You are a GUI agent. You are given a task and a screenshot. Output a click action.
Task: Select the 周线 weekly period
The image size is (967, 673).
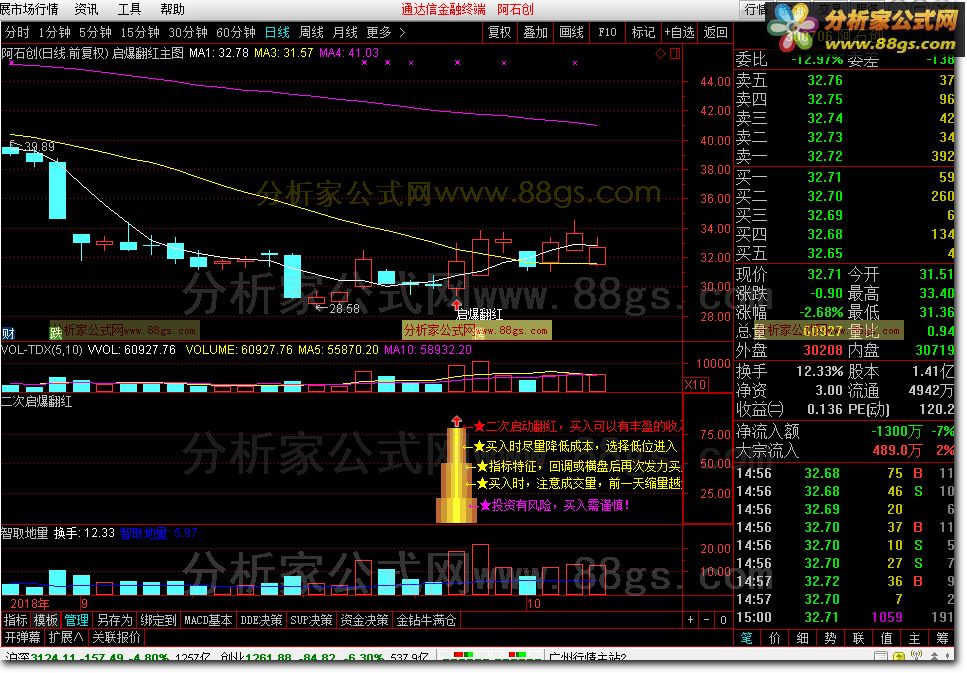pos(311,32)
